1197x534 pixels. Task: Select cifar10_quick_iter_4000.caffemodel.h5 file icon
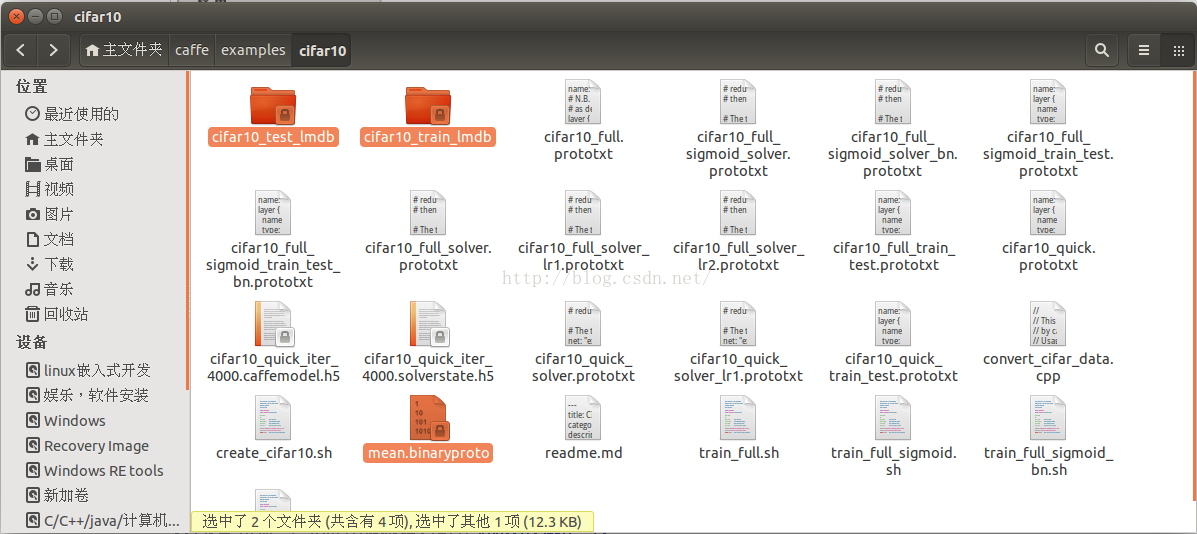274,323
